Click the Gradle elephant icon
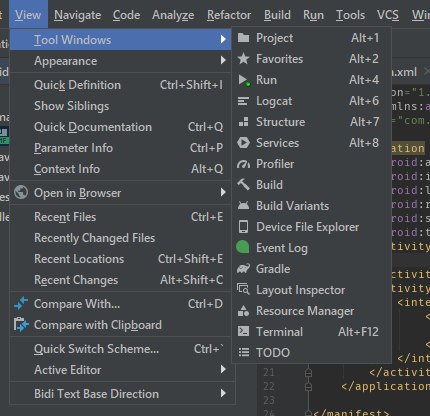 click(x=243, y=269)
